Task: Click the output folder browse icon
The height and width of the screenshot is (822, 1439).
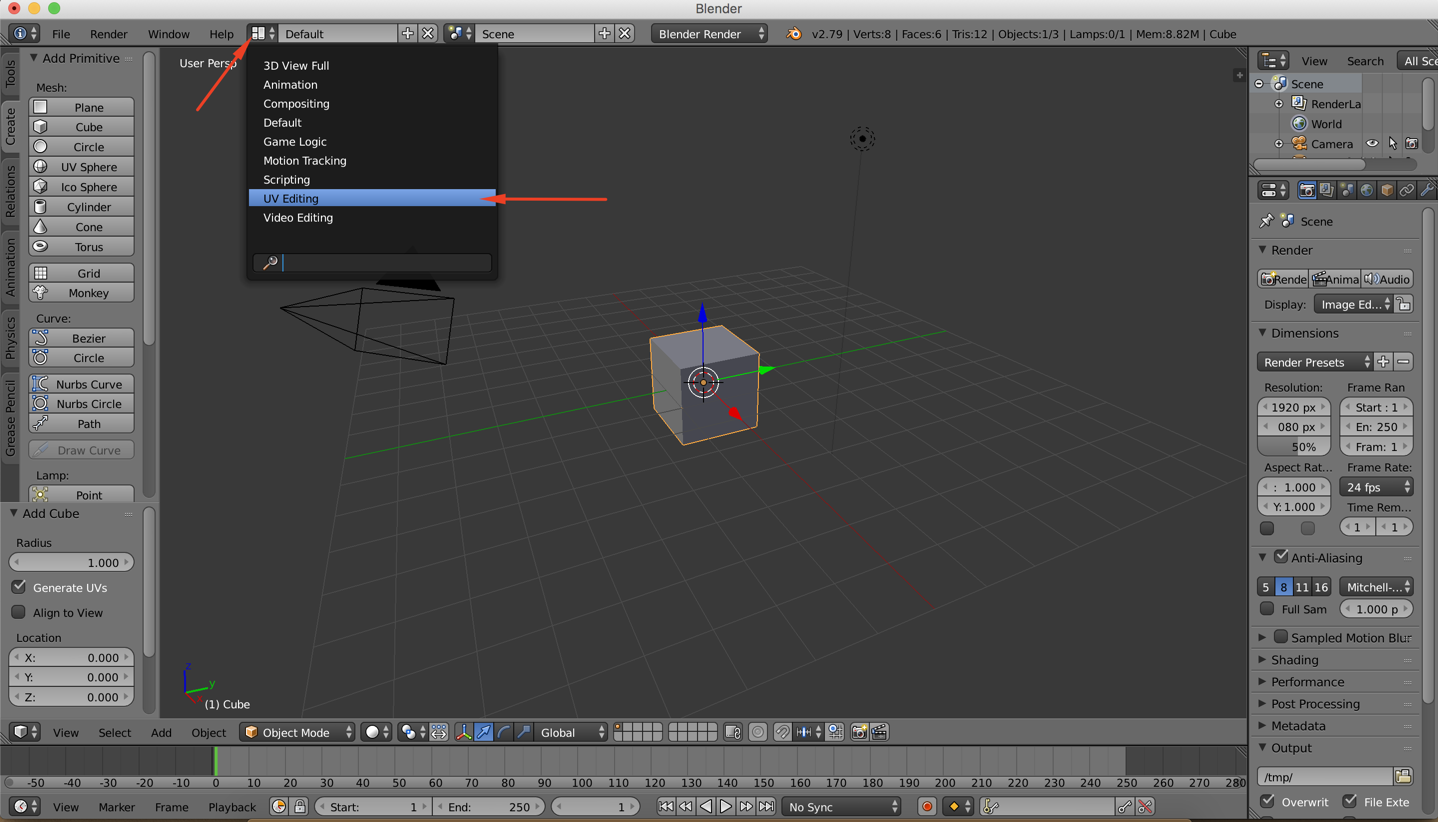Action: point(1403,777)
